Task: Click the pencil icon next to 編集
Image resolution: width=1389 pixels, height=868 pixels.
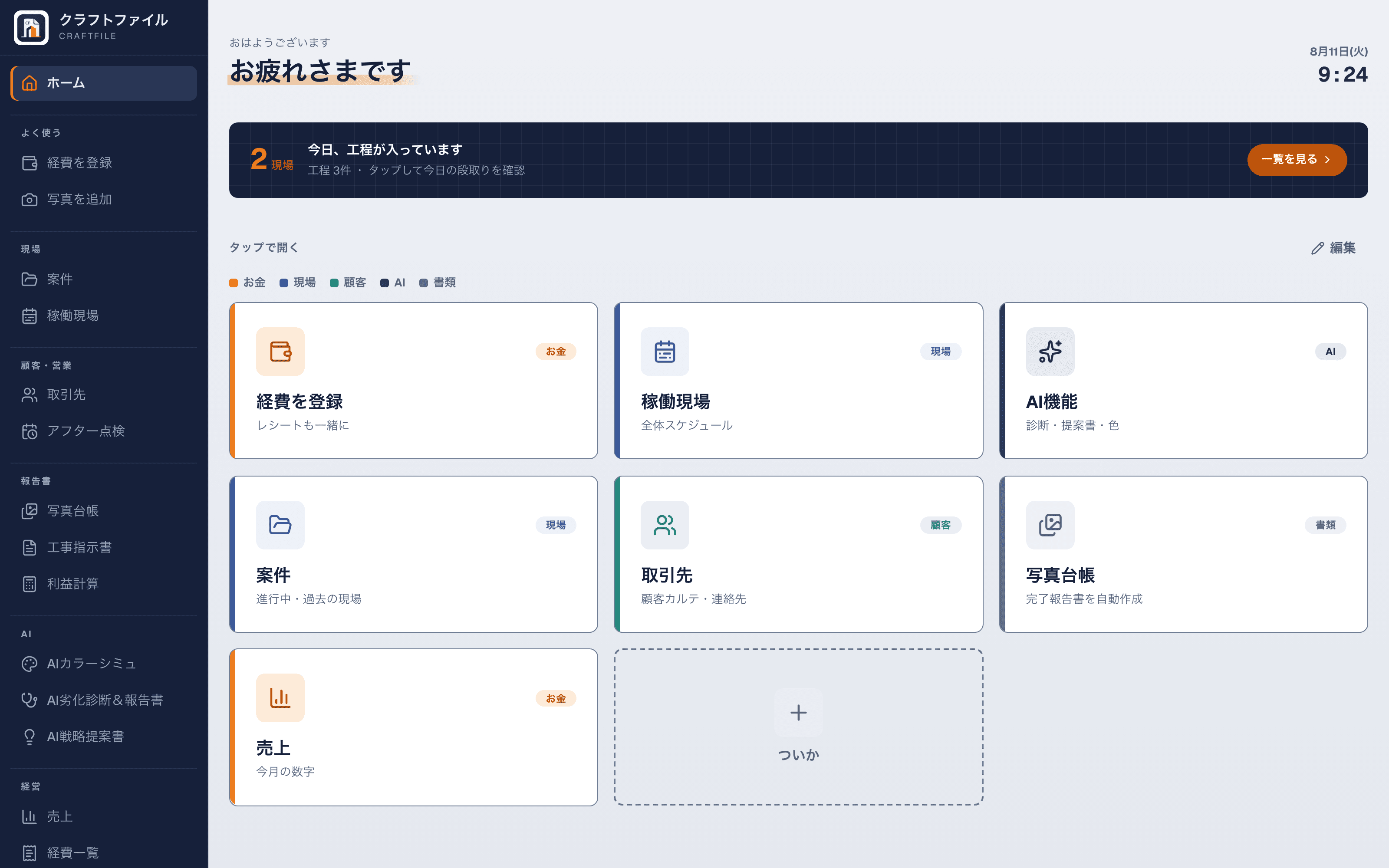Action: (x=1317, y=248)
